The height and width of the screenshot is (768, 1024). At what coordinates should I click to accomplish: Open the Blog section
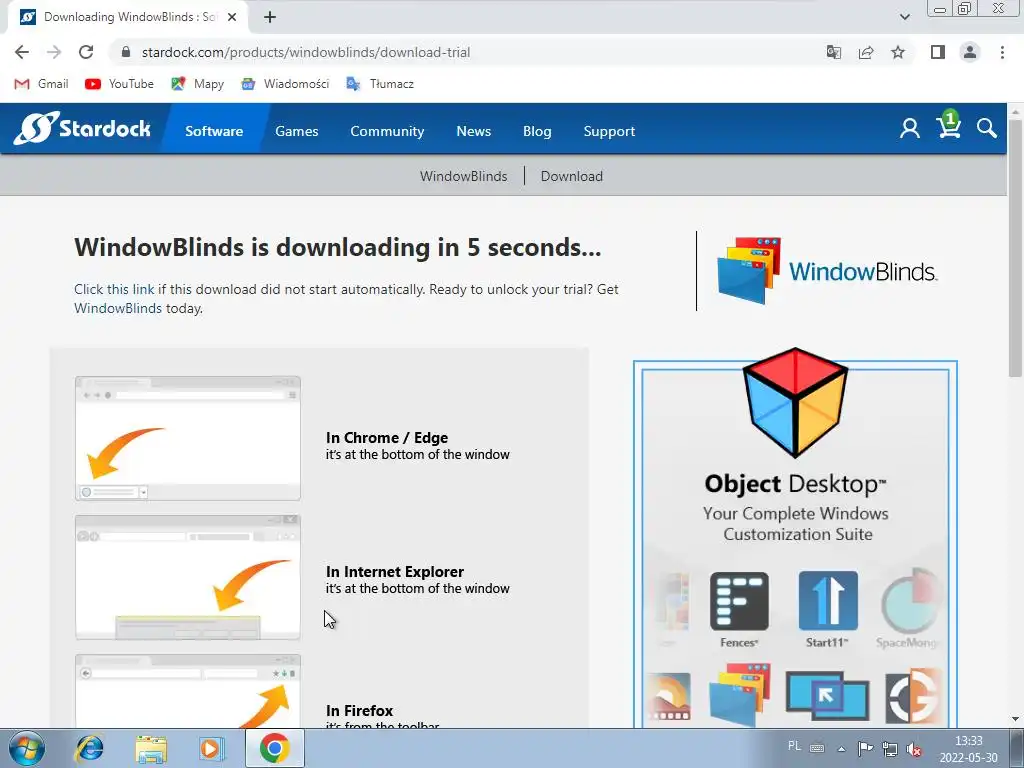point(537,131)
